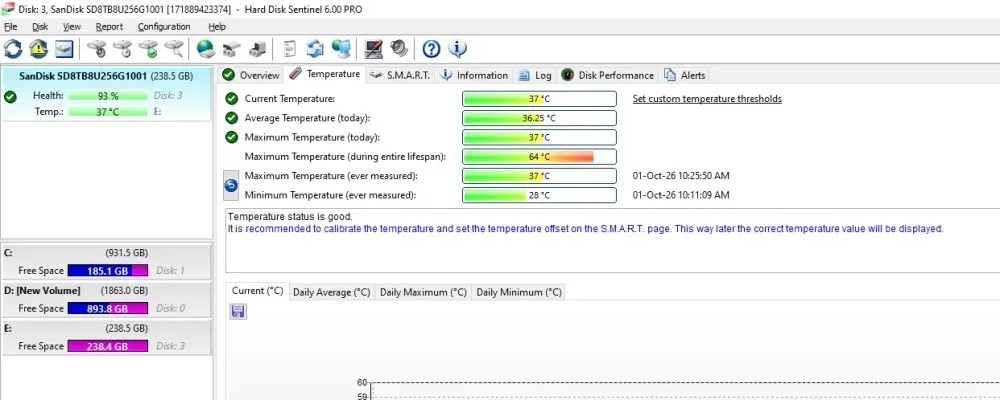Click the green globe toolbar icon
Screen dimensions: 1000x400
tap(205, 48)
